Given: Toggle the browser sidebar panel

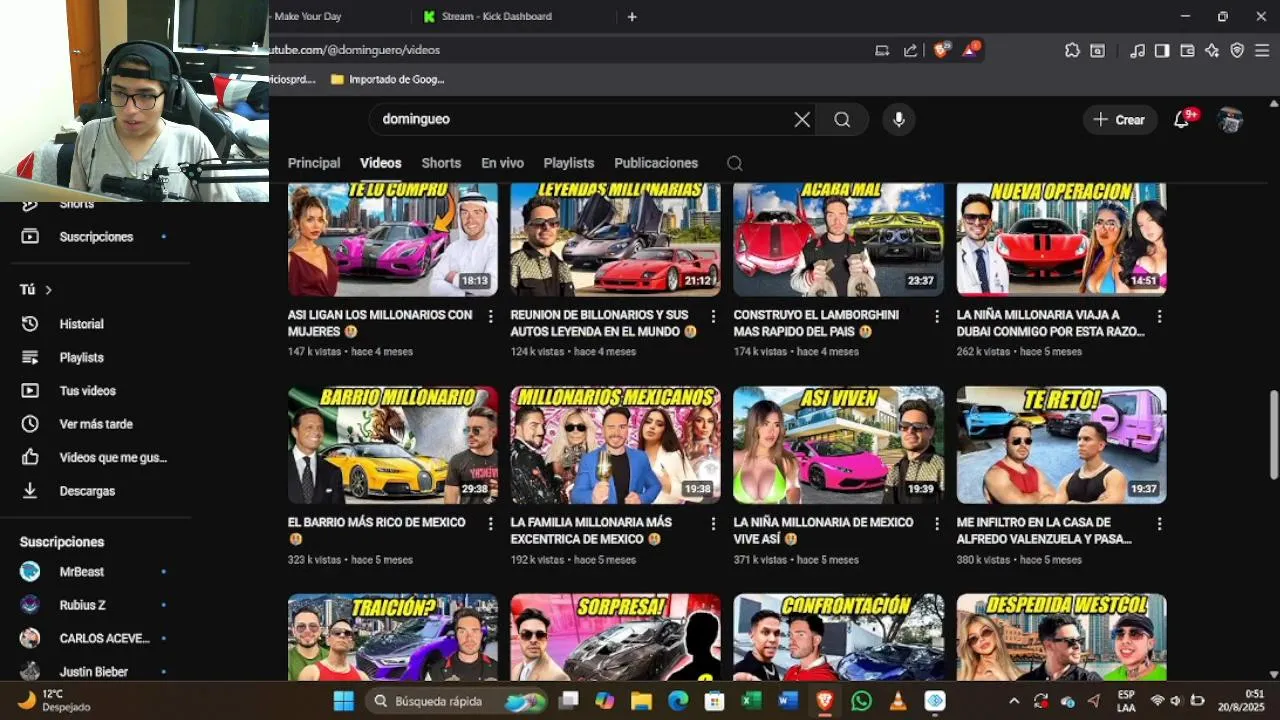Looking at the screenshot, I should point(1162,50).
